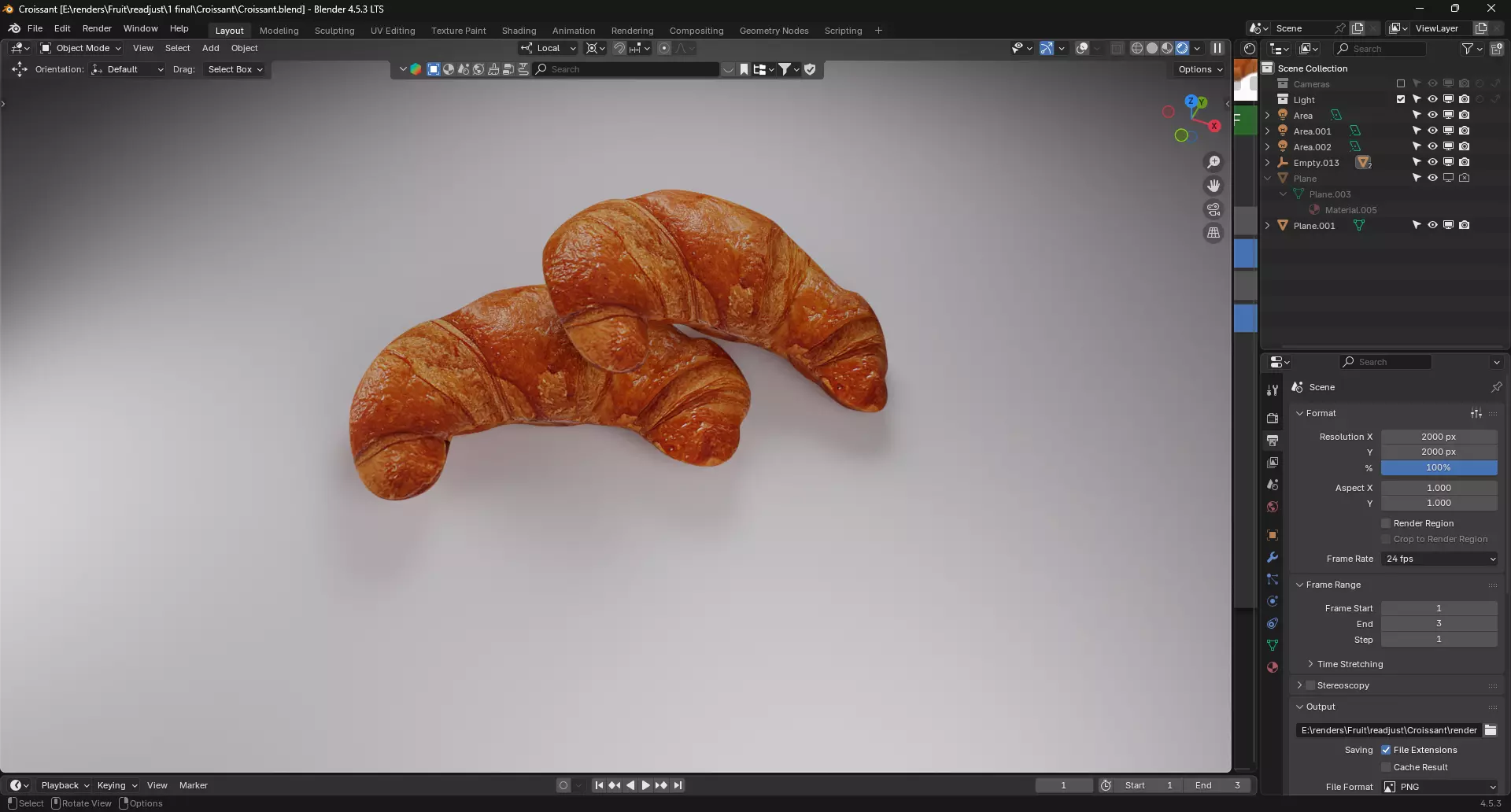This screenshot has height=812, width=1511.
Task: Open the Tool properties tab
Action: point(1273,390)
